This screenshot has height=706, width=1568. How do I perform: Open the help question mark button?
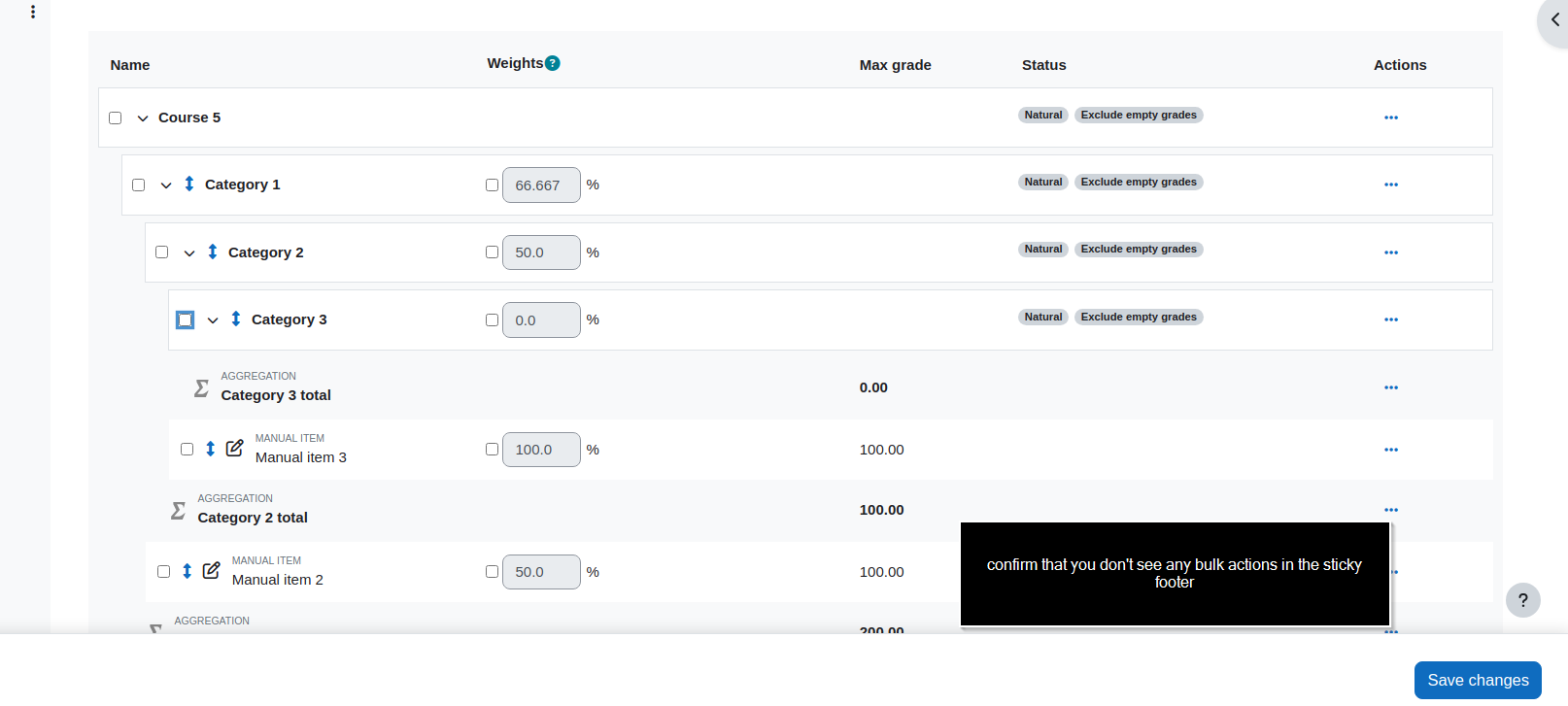pos(1523,600)
